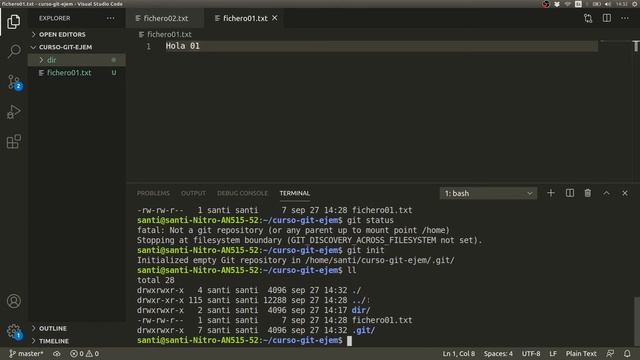
Task: Click Ln 1, Col 8 position indicator
Action: (459, 353)
